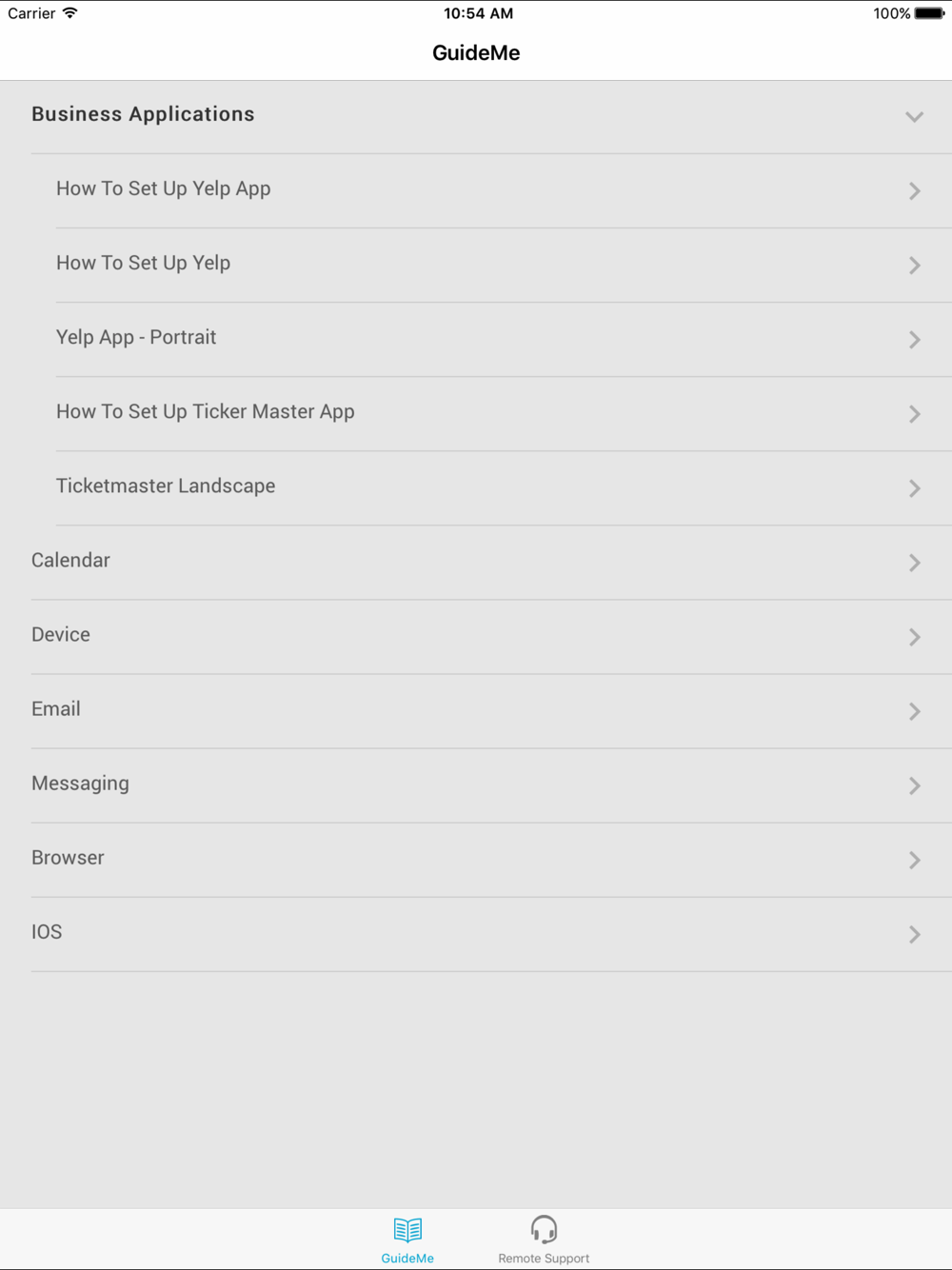Image resolution: width=952 pixels, height=1270 pixels.
Task: Click arrow beside Ticketmaster Landscape
Action: click(914, 488)
